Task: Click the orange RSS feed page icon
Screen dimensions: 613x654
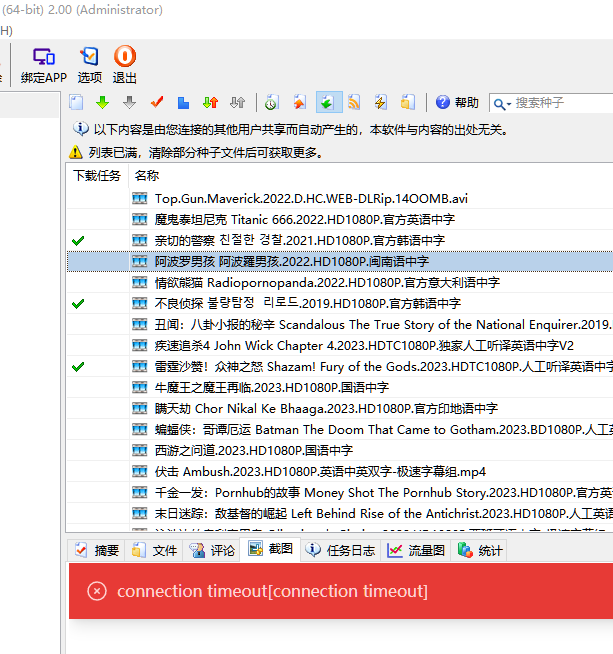Action: [x=354, y=102]
